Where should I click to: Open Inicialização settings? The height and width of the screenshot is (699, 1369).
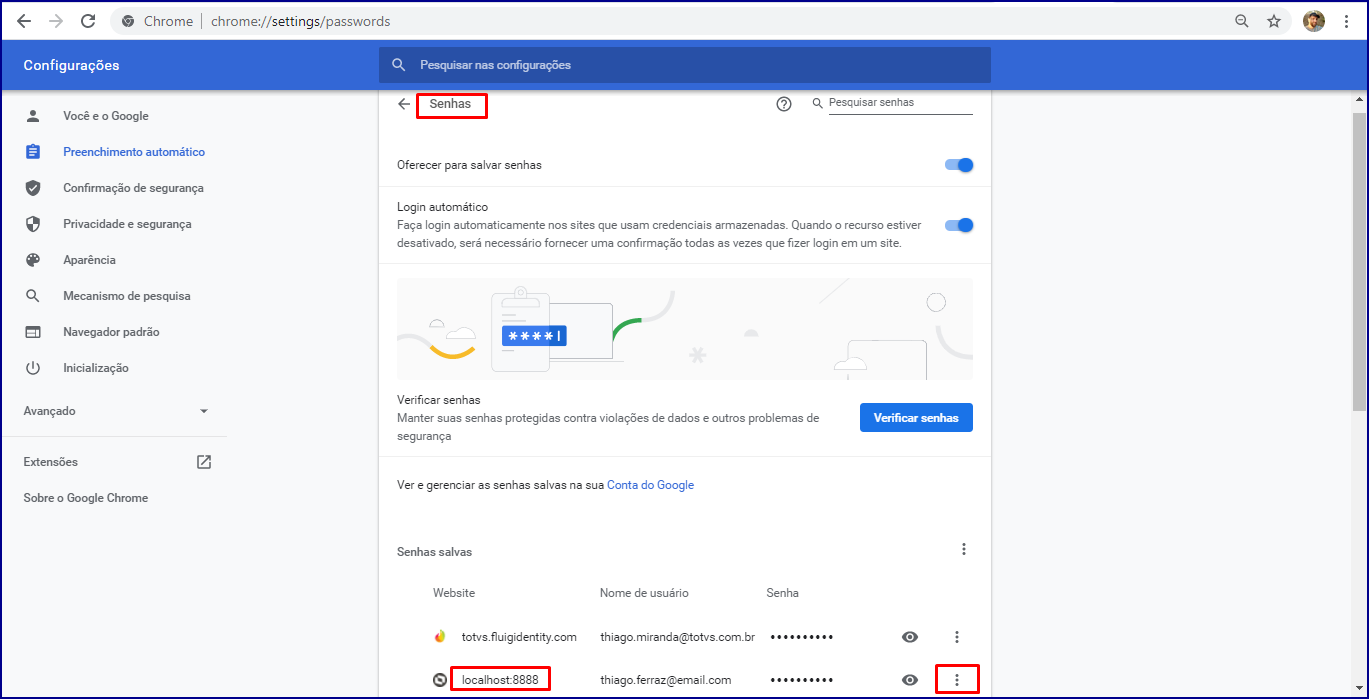click(x=96, y=368)
